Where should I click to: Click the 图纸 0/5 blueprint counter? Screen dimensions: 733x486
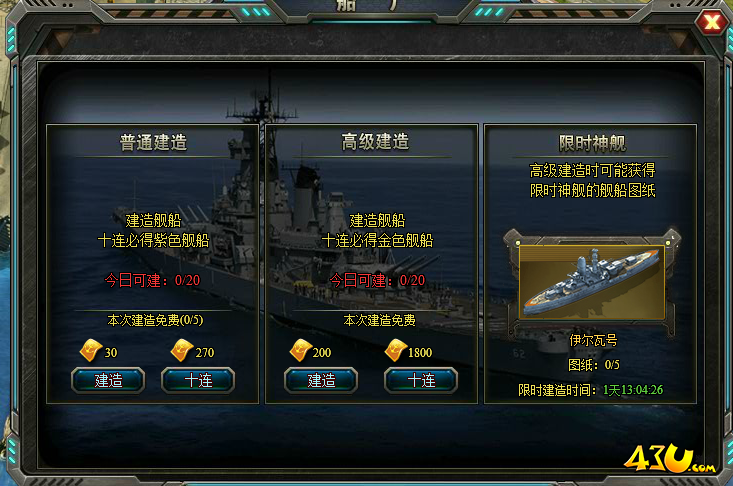point(593,364)
